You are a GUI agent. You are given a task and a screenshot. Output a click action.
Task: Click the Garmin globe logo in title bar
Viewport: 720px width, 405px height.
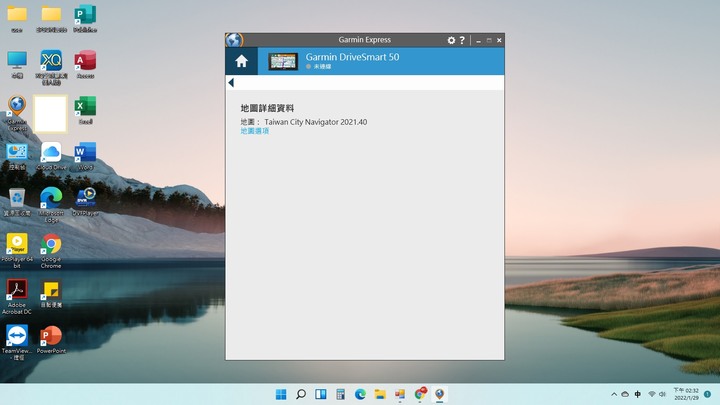tap(234, 40)
